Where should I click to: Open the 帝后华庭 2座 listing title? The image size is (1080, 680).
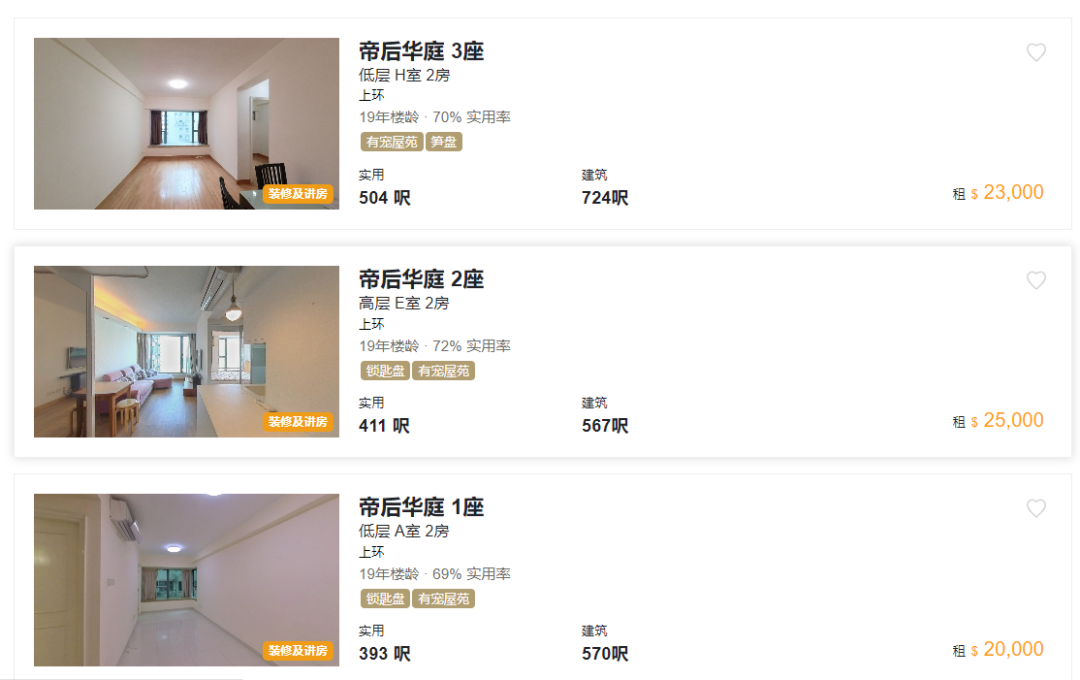(422, 279)
